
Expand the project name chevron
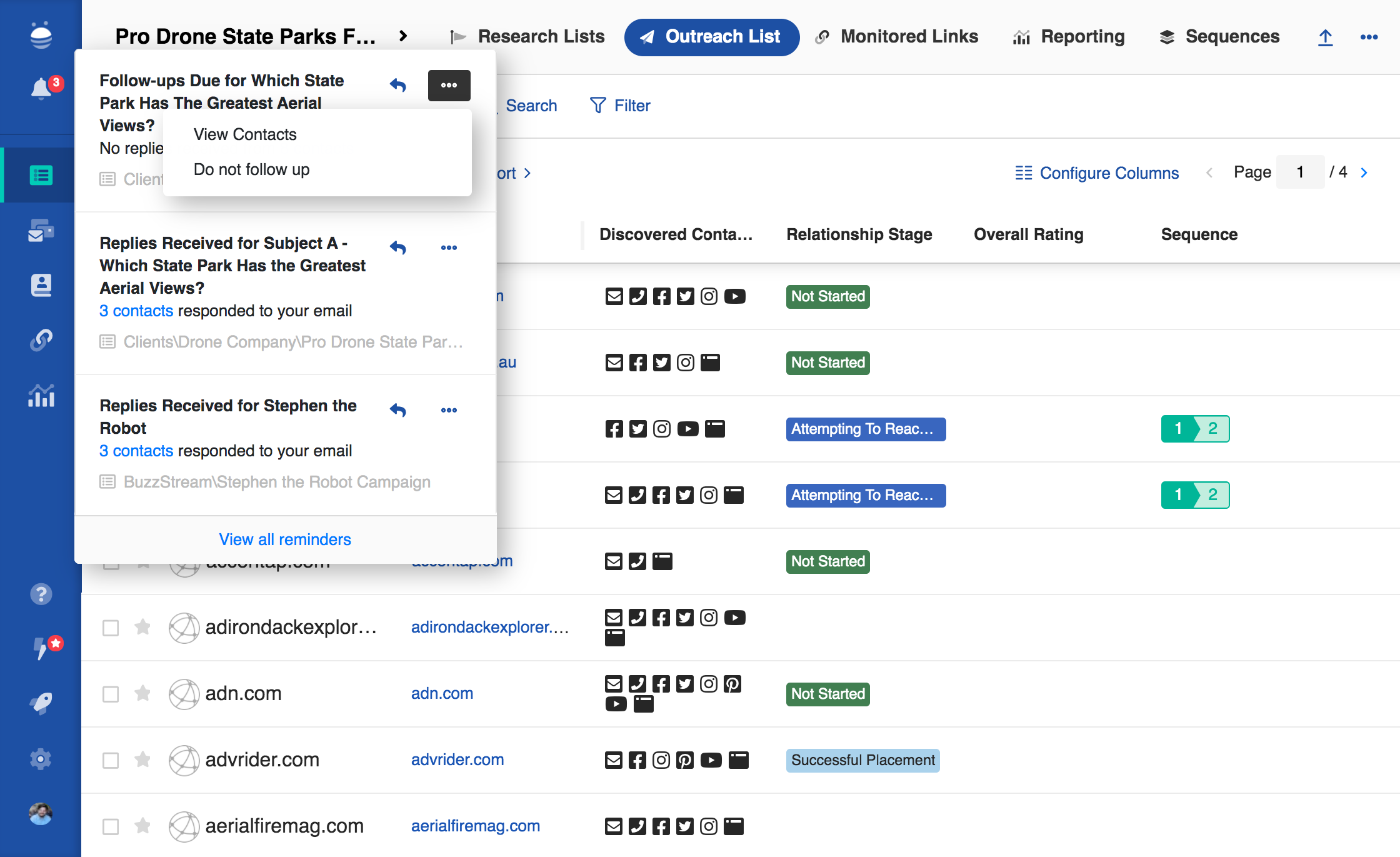coord(403,36)
